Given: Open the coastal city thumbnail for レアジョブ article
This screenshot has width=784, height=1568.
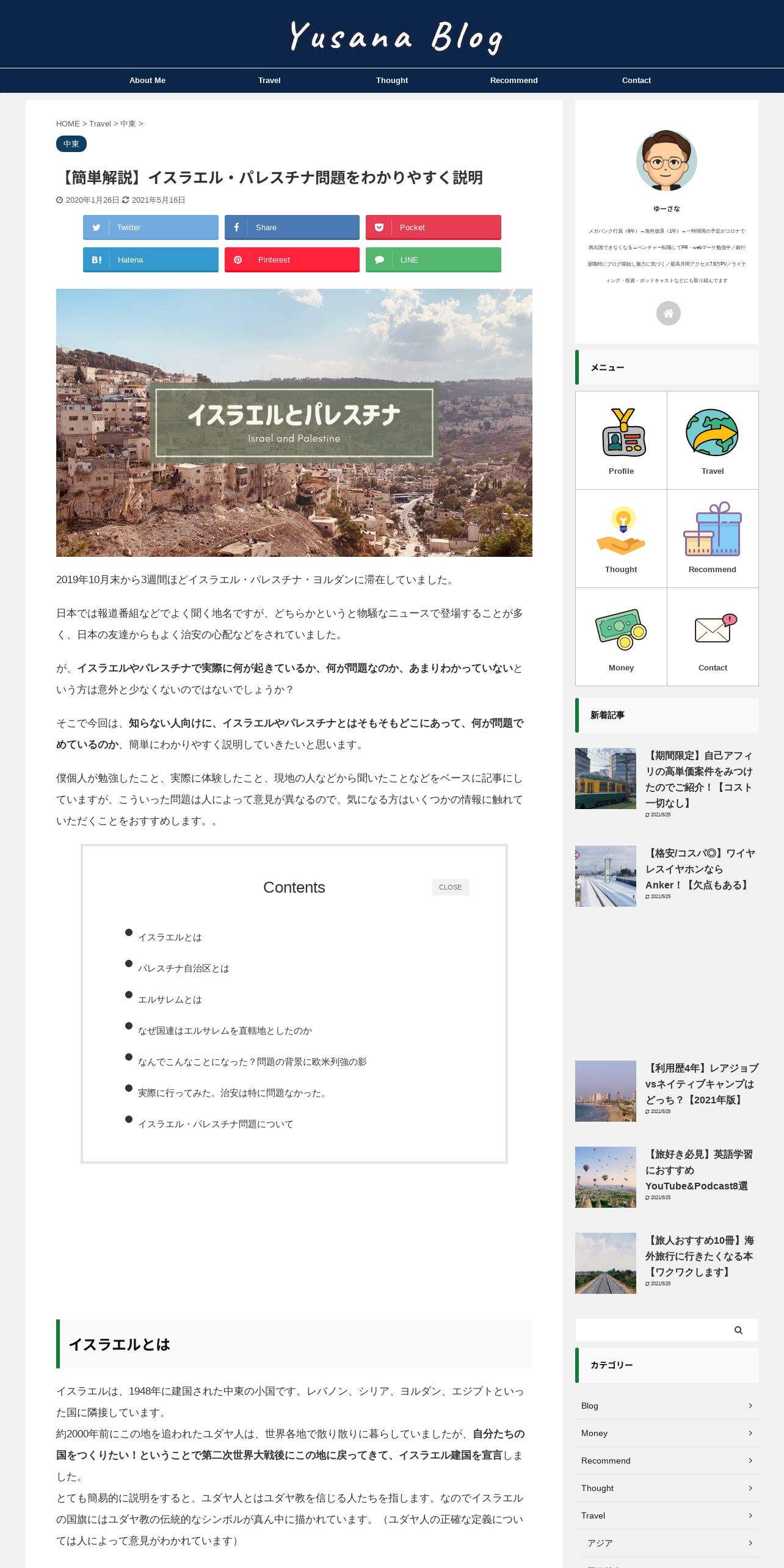Looking at the screenshot, I should 606,1091.
